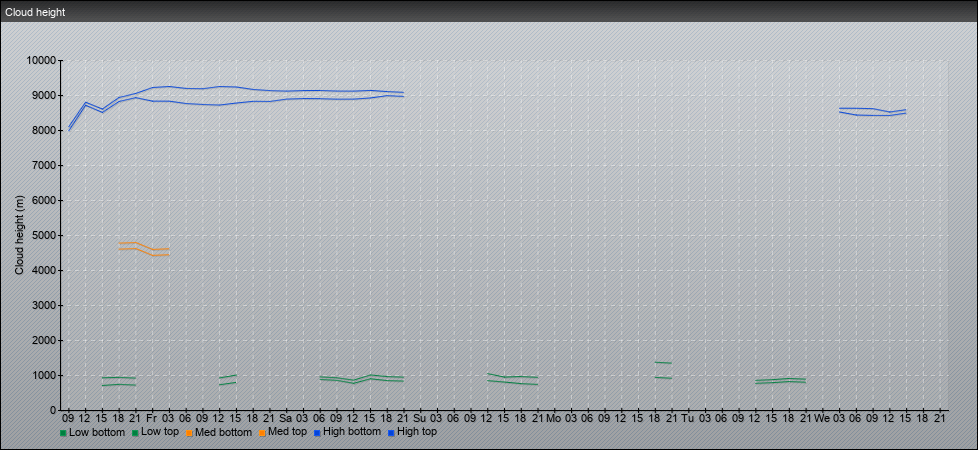The image size is (978, 450).
Task: Hide the Med top series via its label
Action: click(287, 432)
